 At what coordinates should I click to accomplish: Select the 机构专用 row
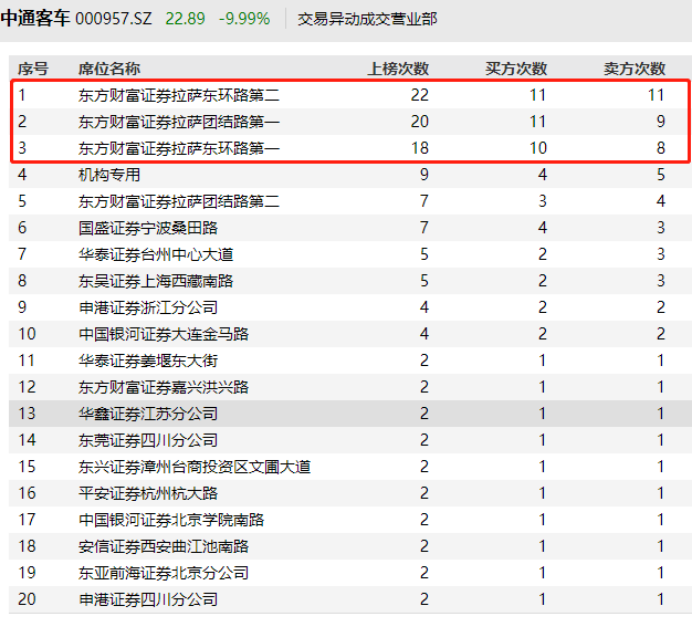(350, 175)
